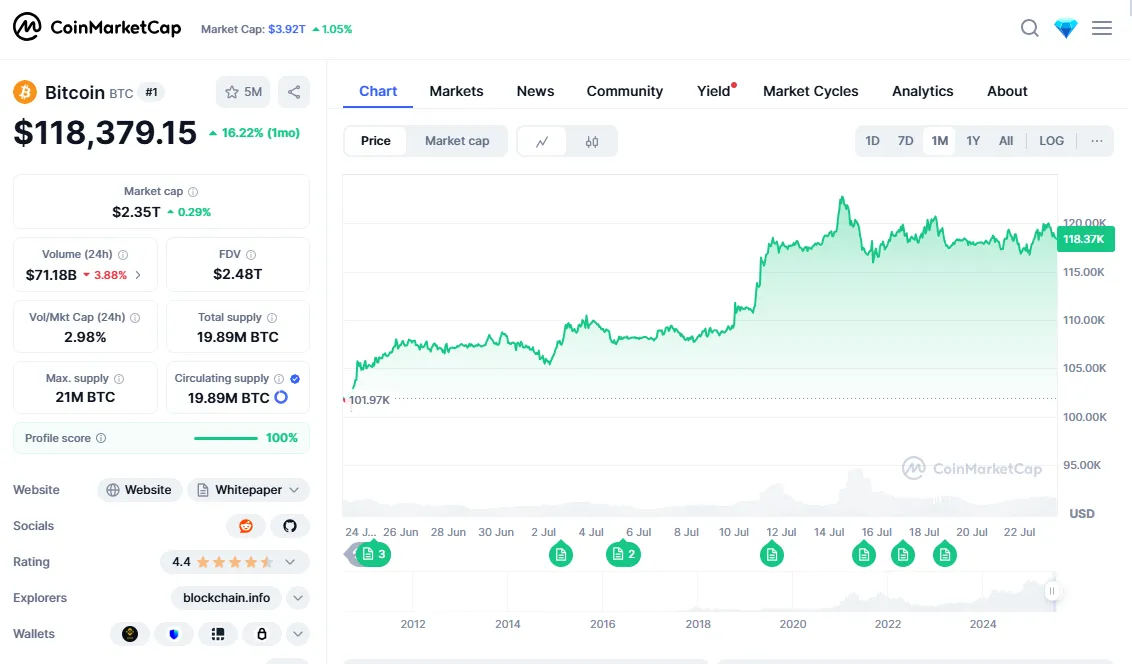Click the share icon beside Bitcoin

[x=294, y=92]
